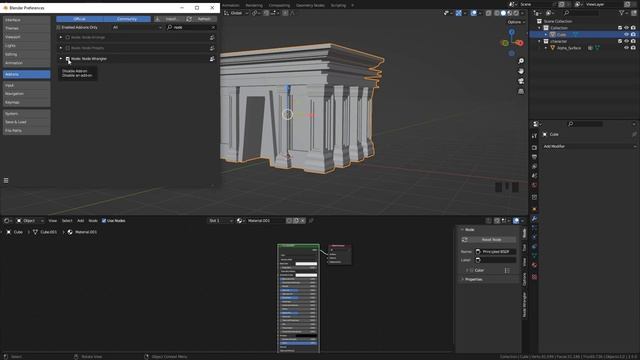Viewport: 640px width, 360px height.
Task: Toggle viewport overlays icon
Action: [473, 13]
